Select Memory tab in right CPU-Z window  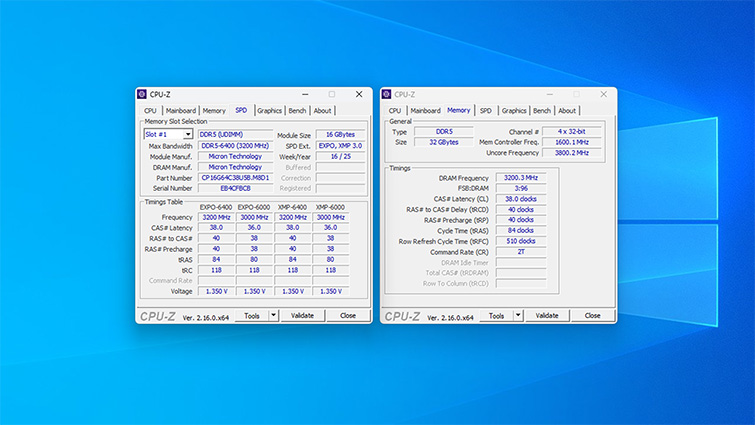click(x=458, y=110)
